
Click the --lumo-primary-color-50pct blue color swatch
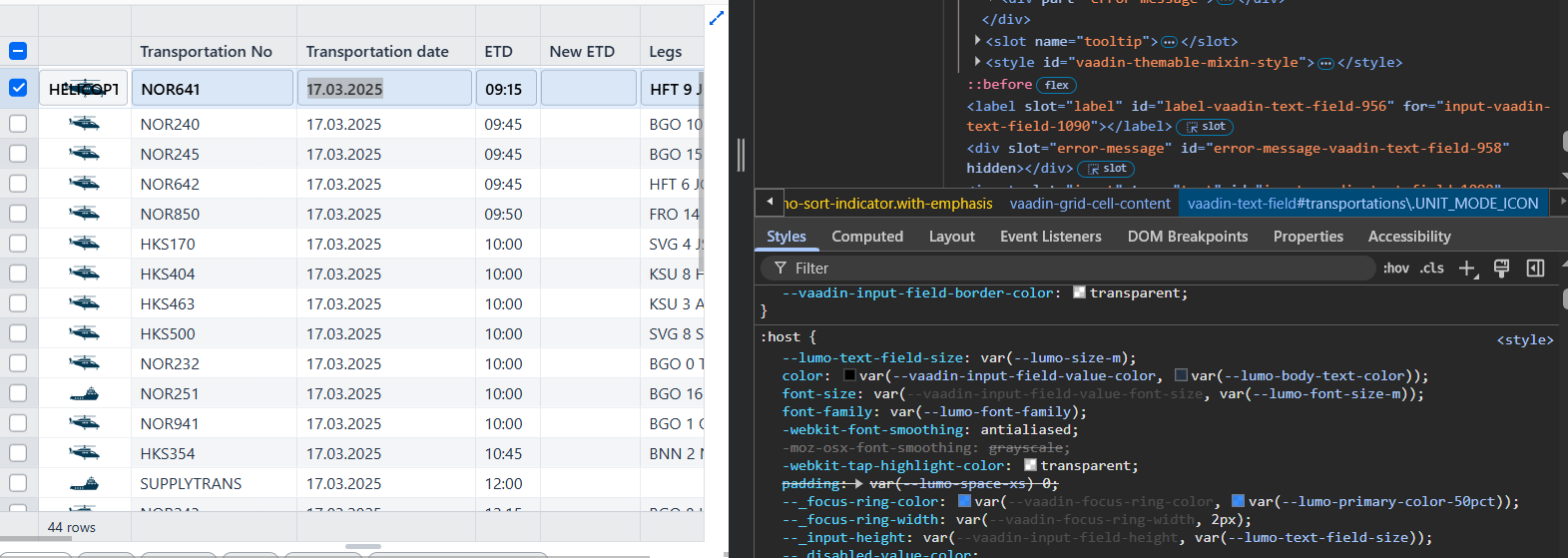(1238, 501)
